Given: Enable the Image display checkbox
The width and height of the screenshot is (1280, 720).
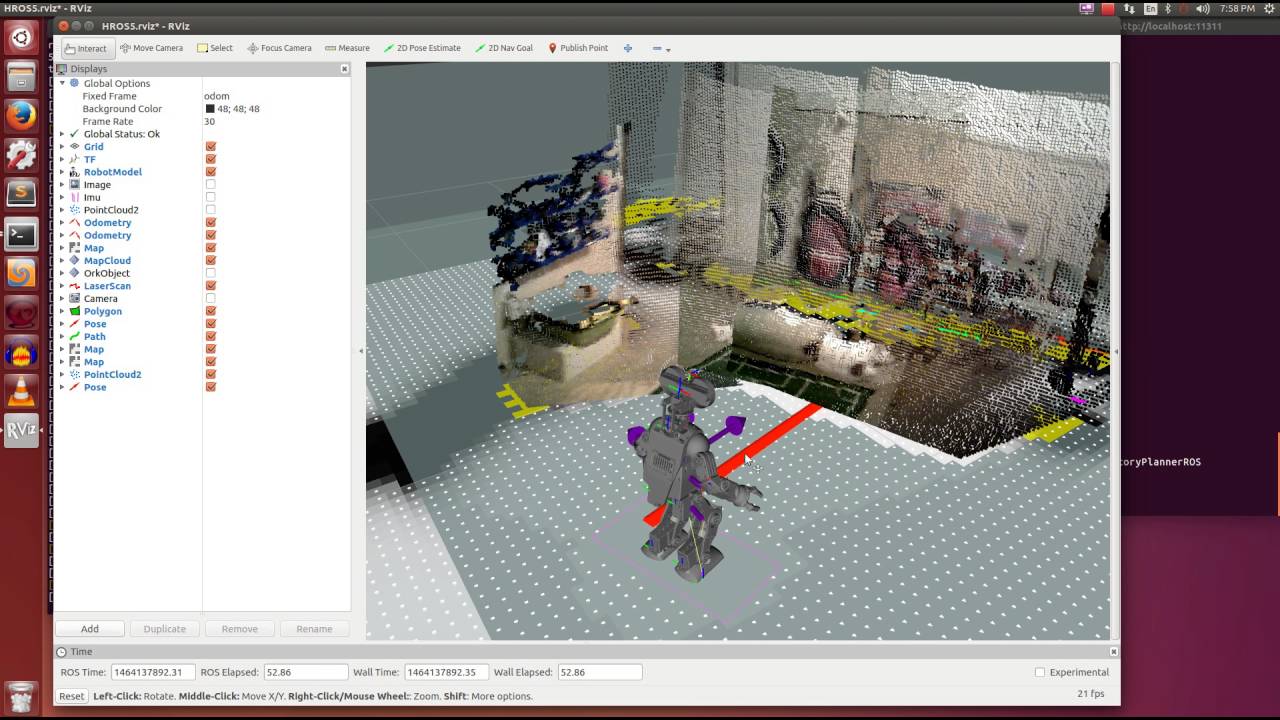Looking at the screenshot, I should (x=211, y=185).
